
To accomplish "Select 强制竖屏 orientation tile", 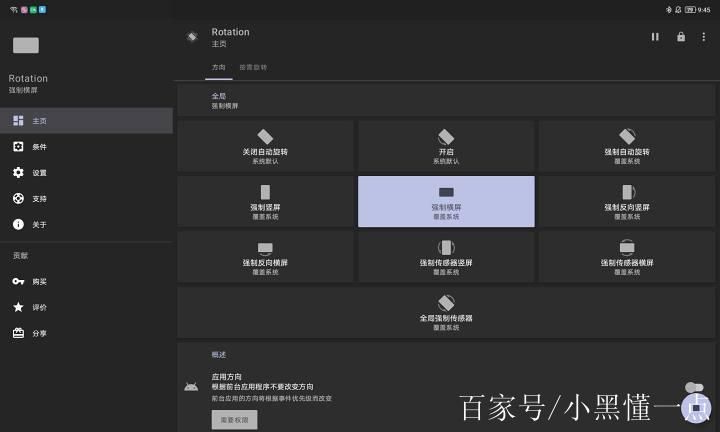I will pos(265,202).
